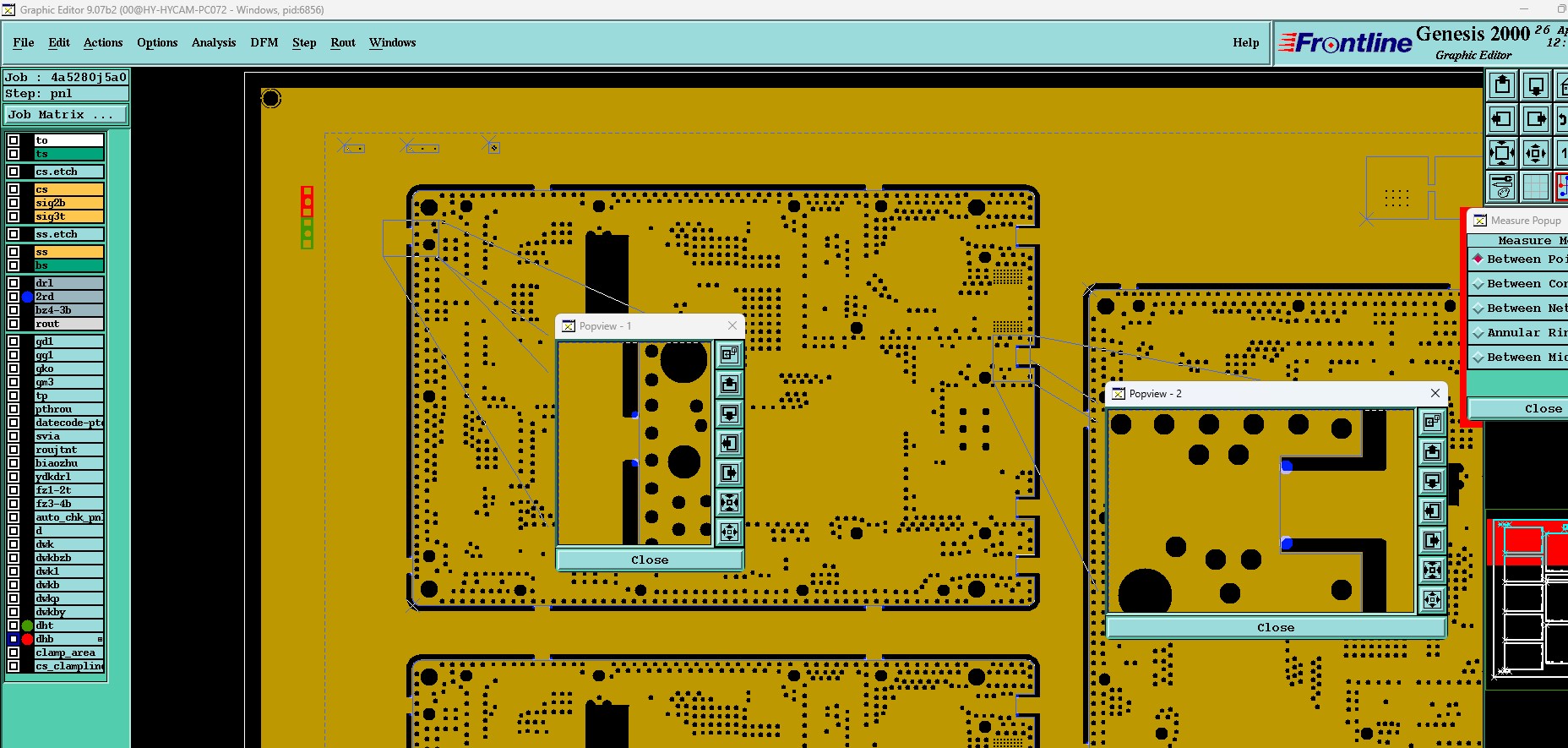Open the Help menu
This screenshot has width=1568, height=748.
1245,42
